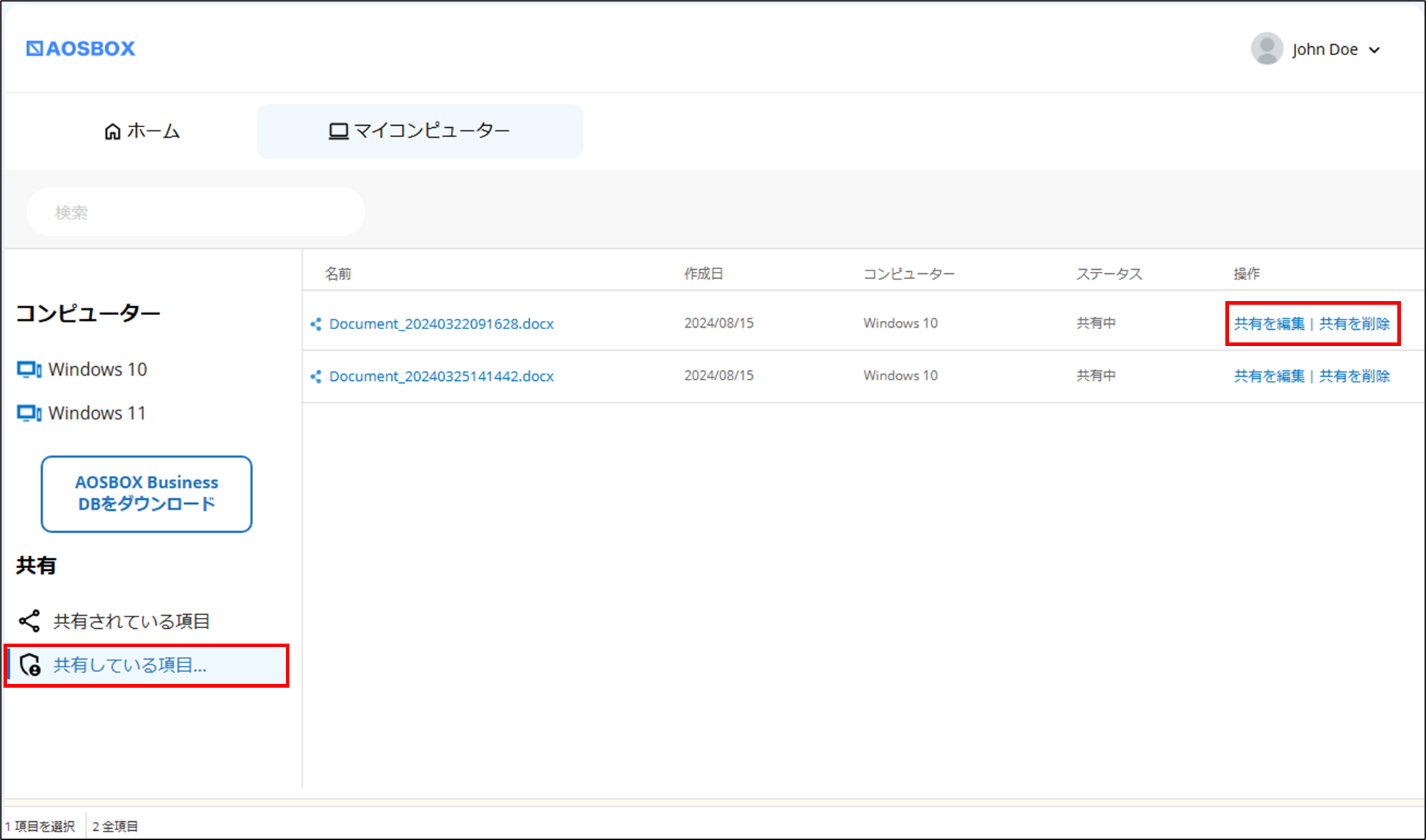Click the shield icon beside 共有している項目

coord(30,665)
